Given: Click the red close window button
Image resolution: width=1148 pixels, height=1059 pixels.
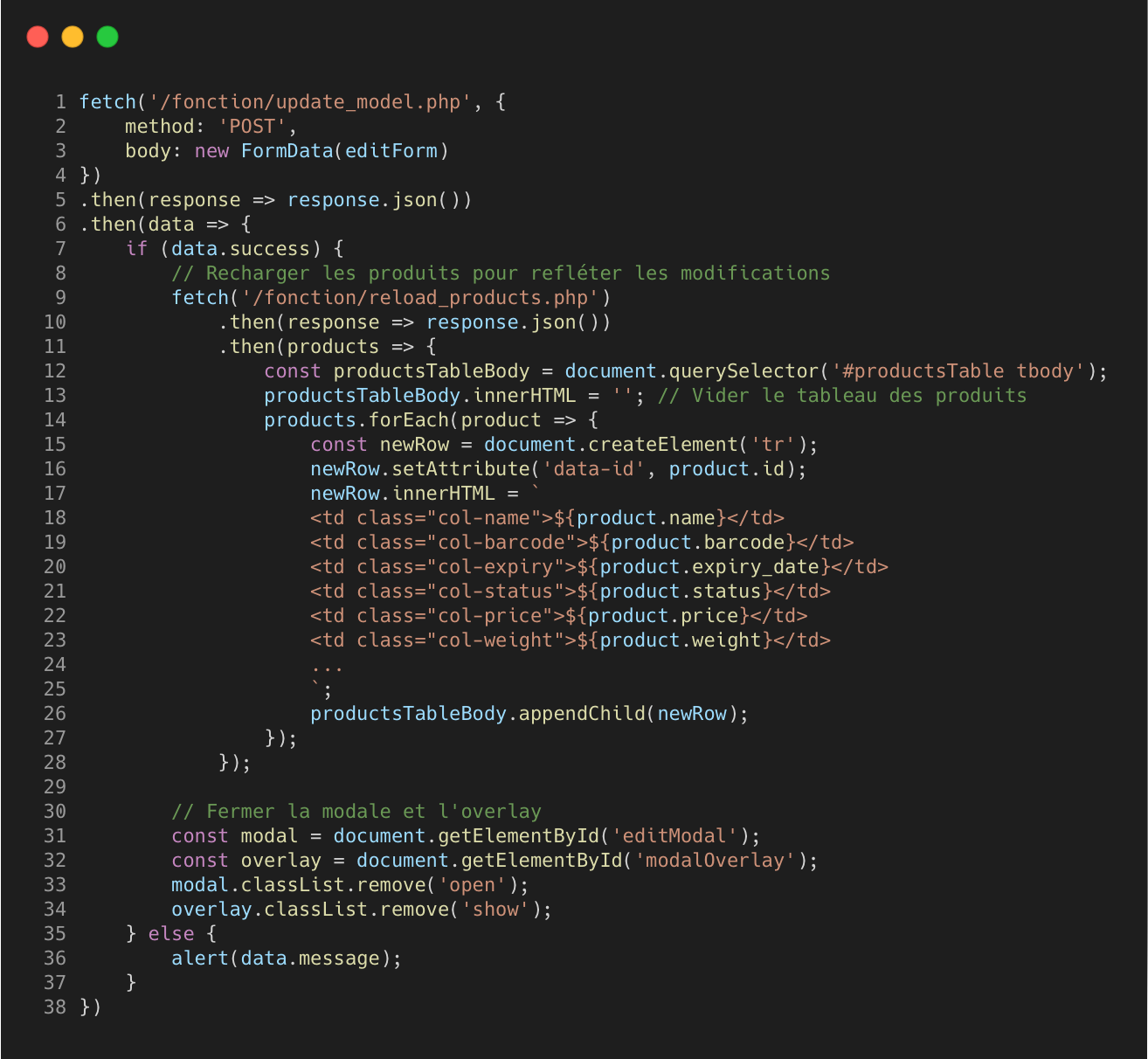Looking at the screenshot, I should (x=38, y=37).
